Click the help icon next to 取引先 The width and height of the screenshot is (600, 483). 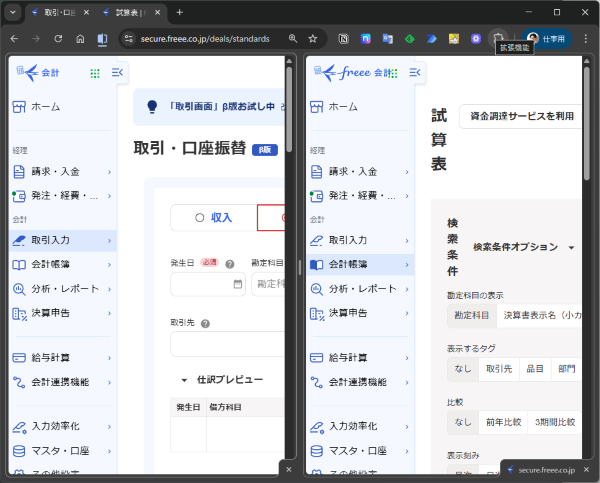(x=205, y=324)
